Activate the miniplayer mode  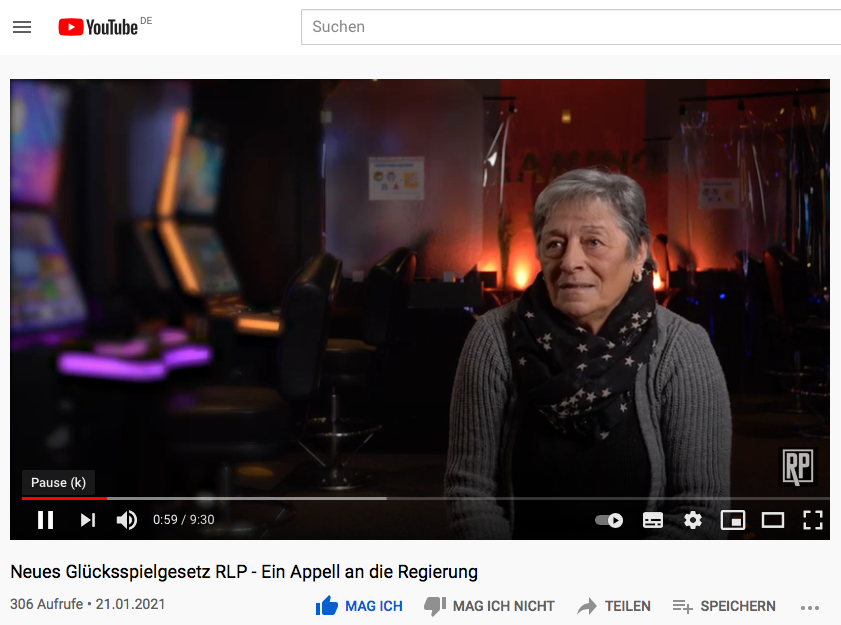pos(733,520)
